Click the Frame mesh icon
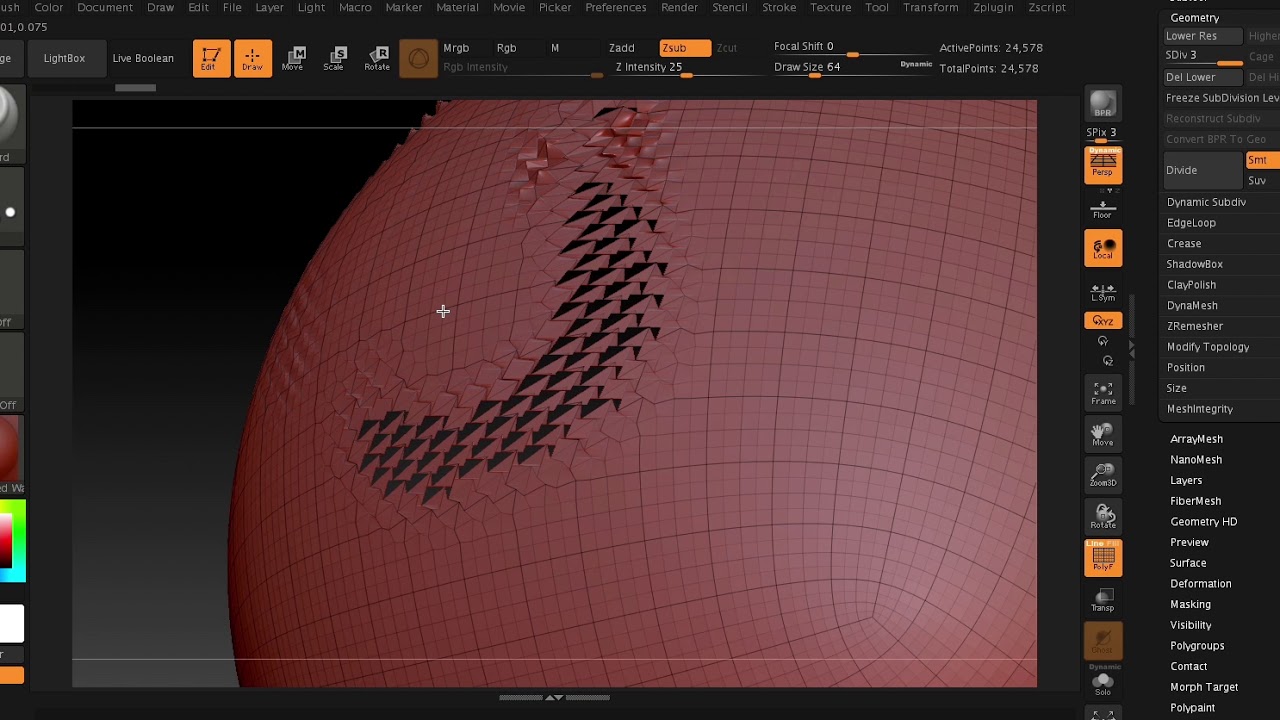 coord(1103,393)
